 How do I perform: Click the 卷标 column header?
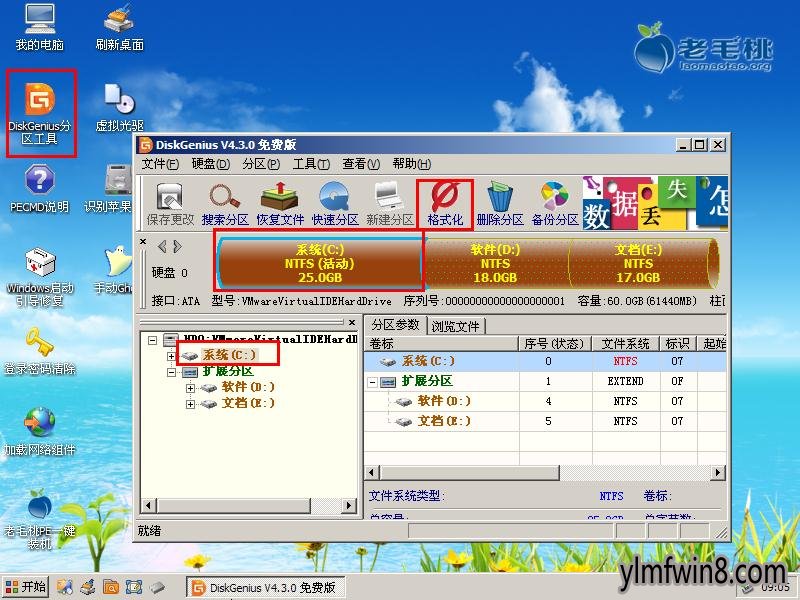(442, 343)
